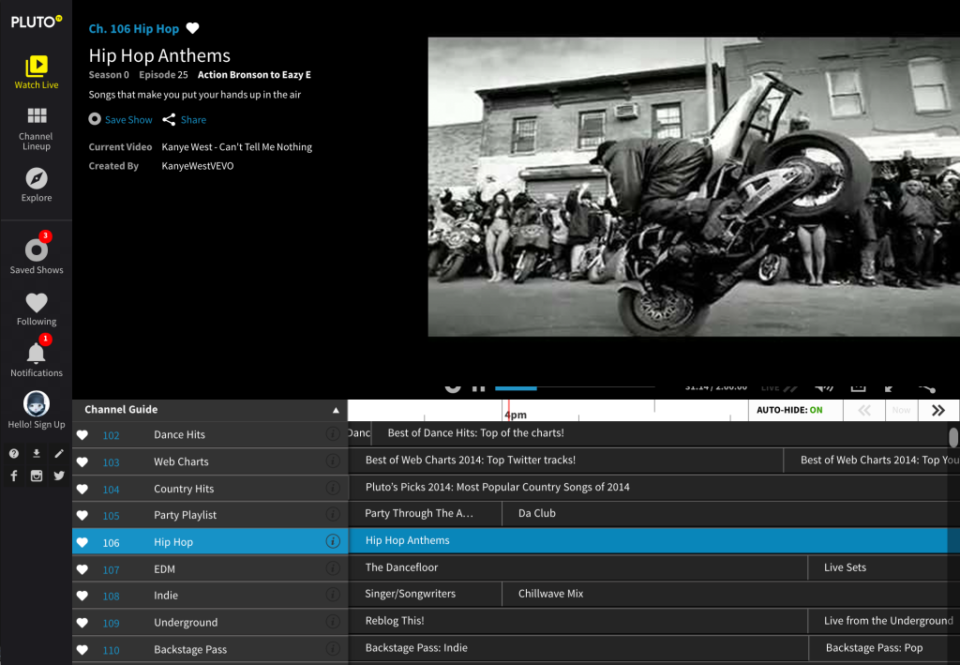The image size is (960, 665).
Task: Toggle the Save Show radio circle
Action: [94, 119]
